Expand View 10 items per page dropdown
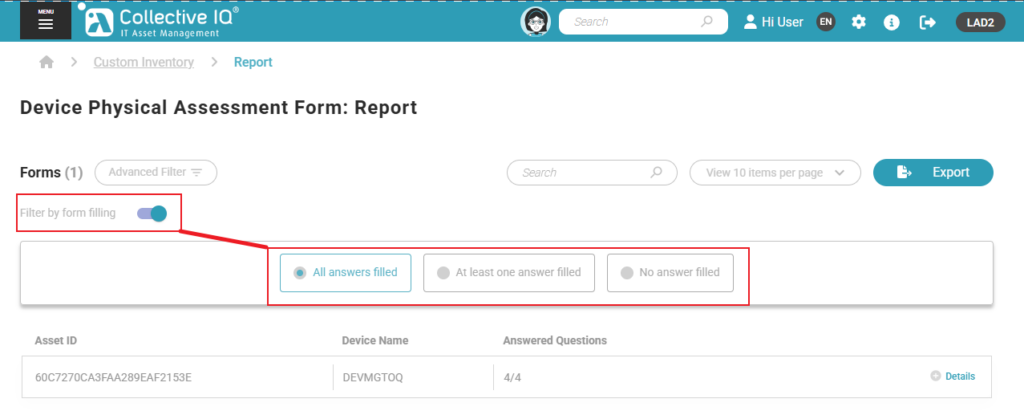This screenshot has height=411, width=1024. [x=775, y=172]
